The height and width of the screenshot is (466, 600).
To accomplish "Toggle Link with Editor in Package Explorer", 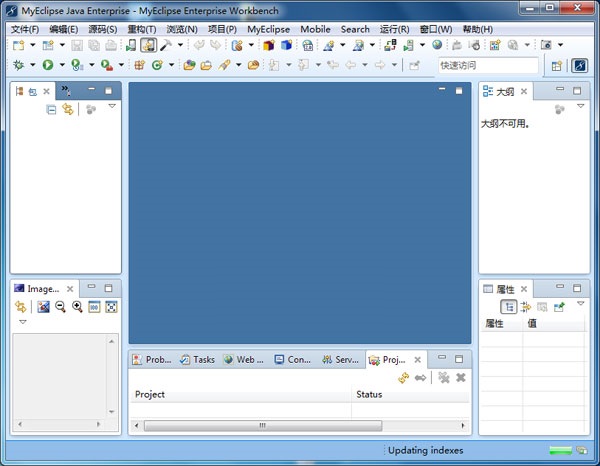I will tap(67, 109).
